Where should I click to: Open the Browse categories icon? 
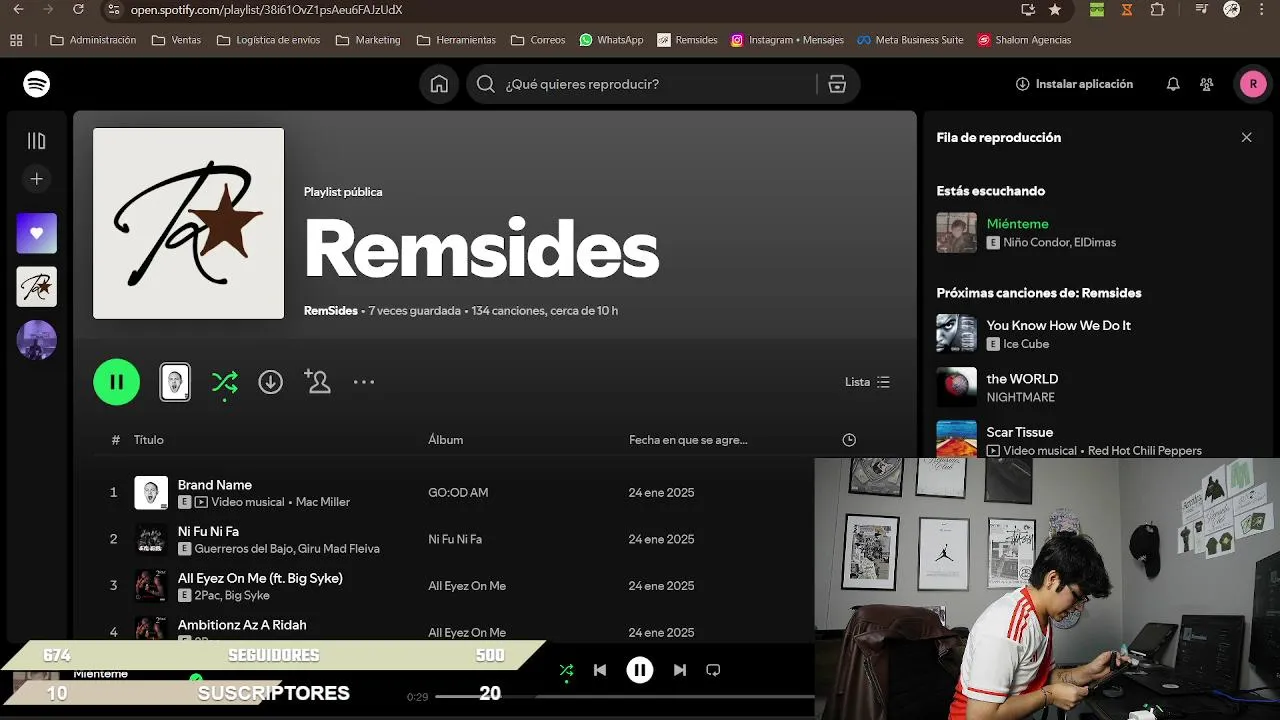click(x=837, y=84)
